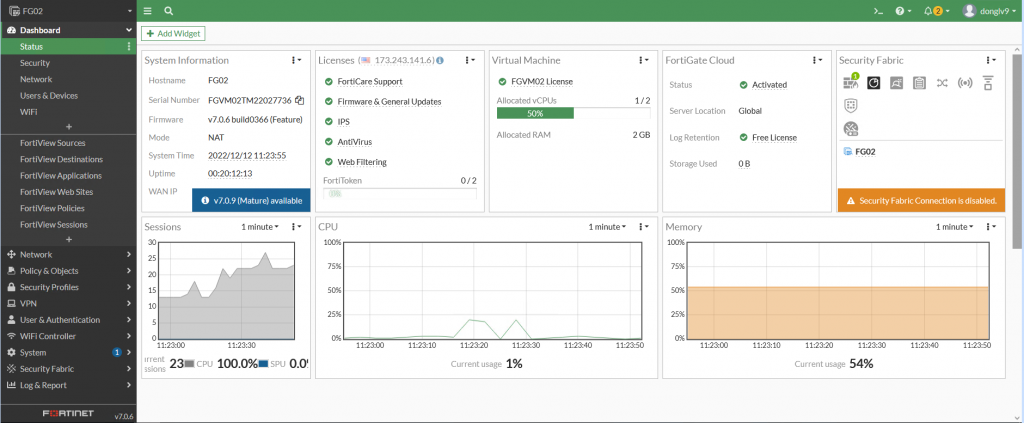Expand the VPN sidebar menu
This screenshot has height=423, width=1024.
(68, 303)
